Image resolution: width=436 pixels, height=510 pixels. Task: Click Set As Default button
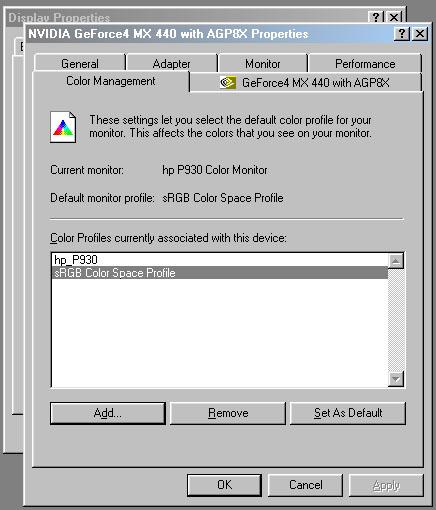pyautogui.click(x=348, y=413)
